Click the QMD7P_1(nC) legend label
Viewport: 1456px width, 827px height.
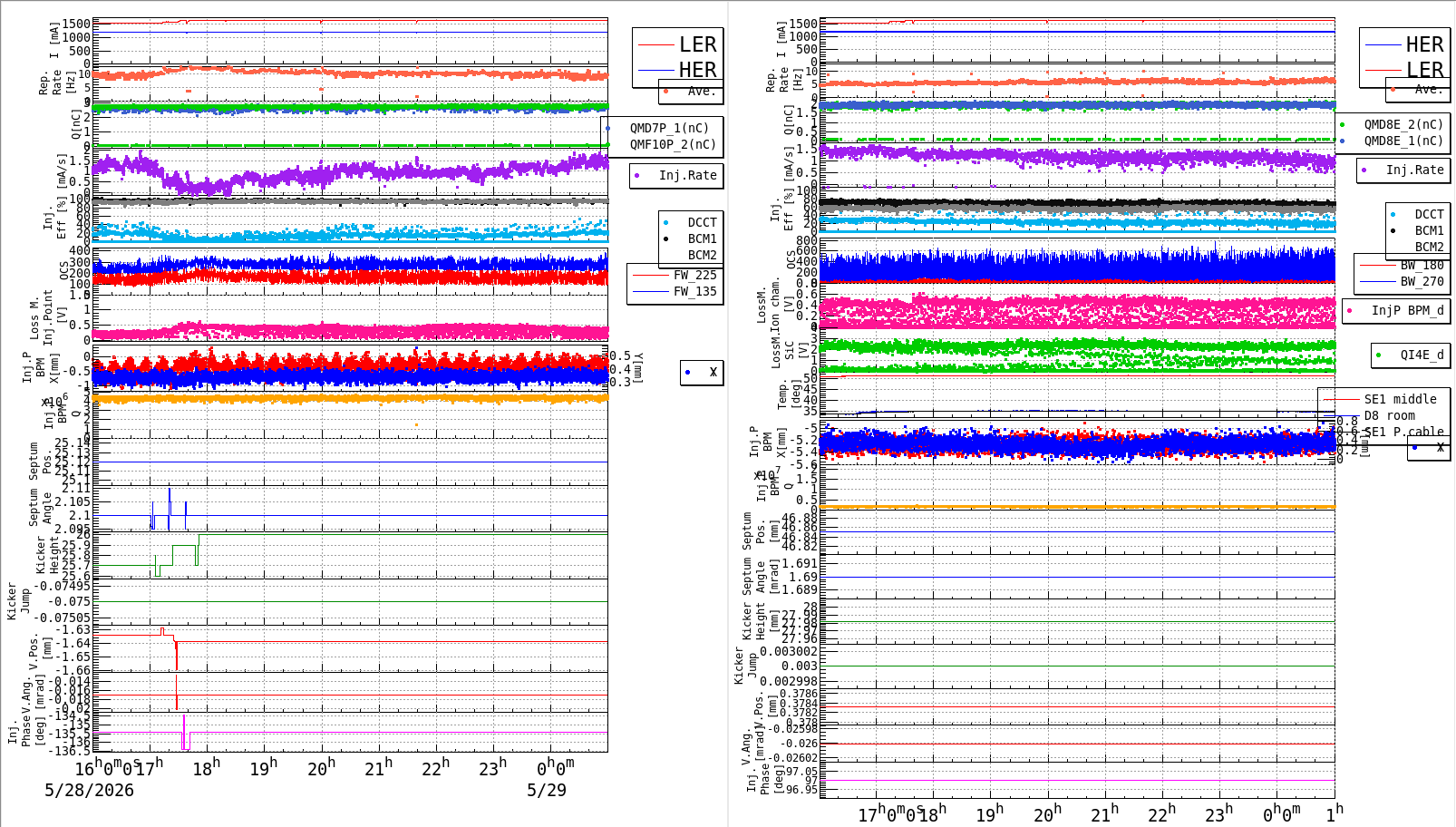point(669,128)
